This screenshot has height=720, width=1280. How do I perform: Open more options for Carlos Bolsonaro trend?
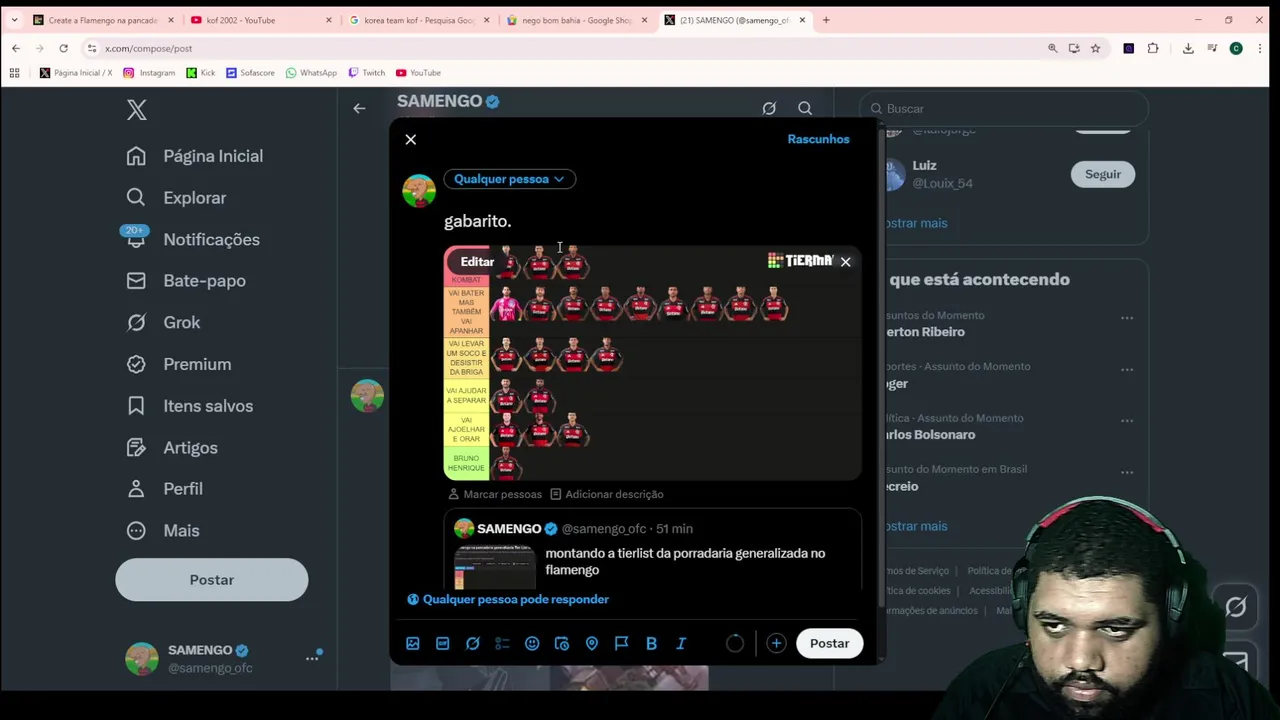click(1127, 421)
